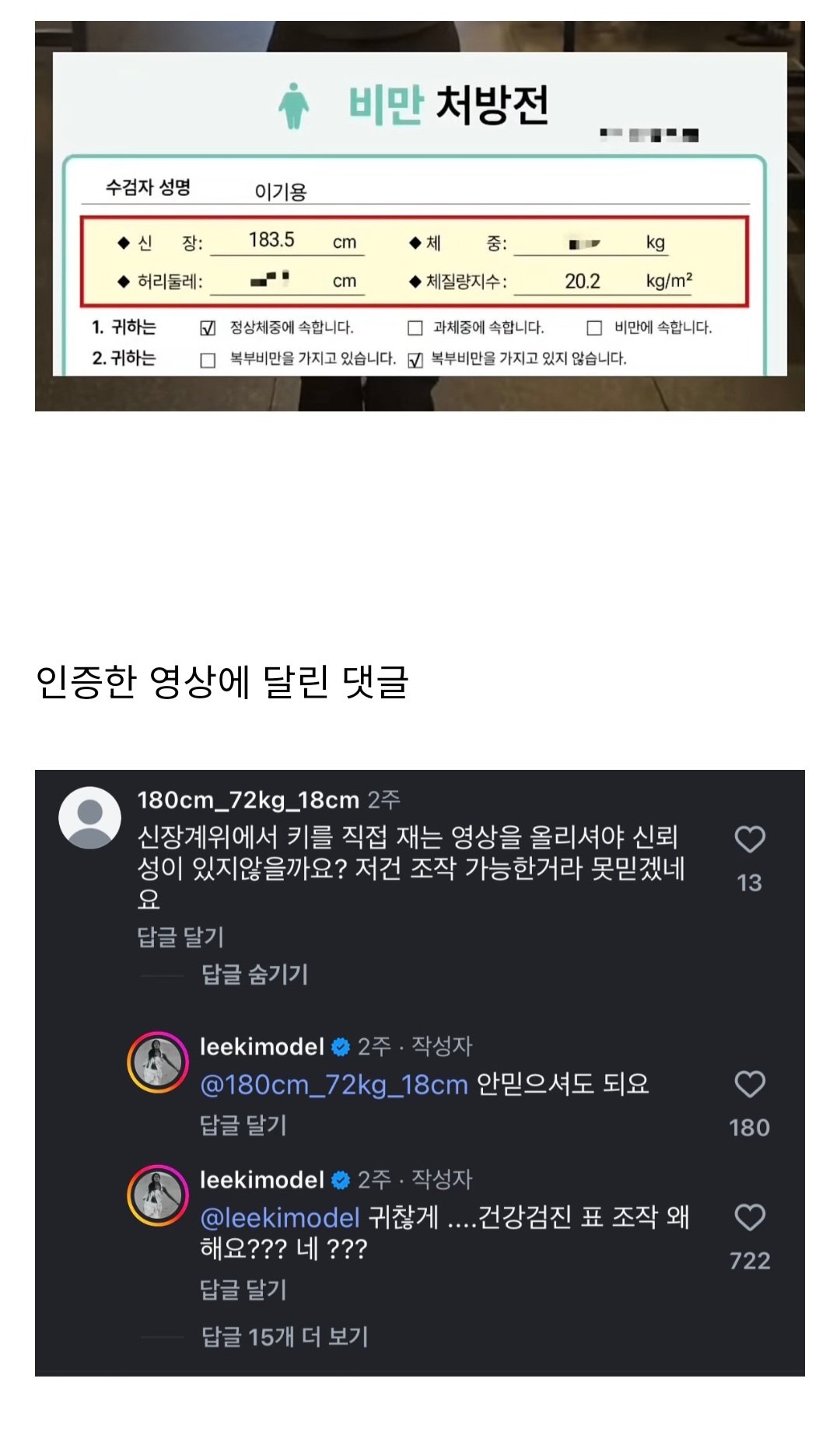
Task: Like the leekimodel reply with 722 likes
Action: point(750,1216)
